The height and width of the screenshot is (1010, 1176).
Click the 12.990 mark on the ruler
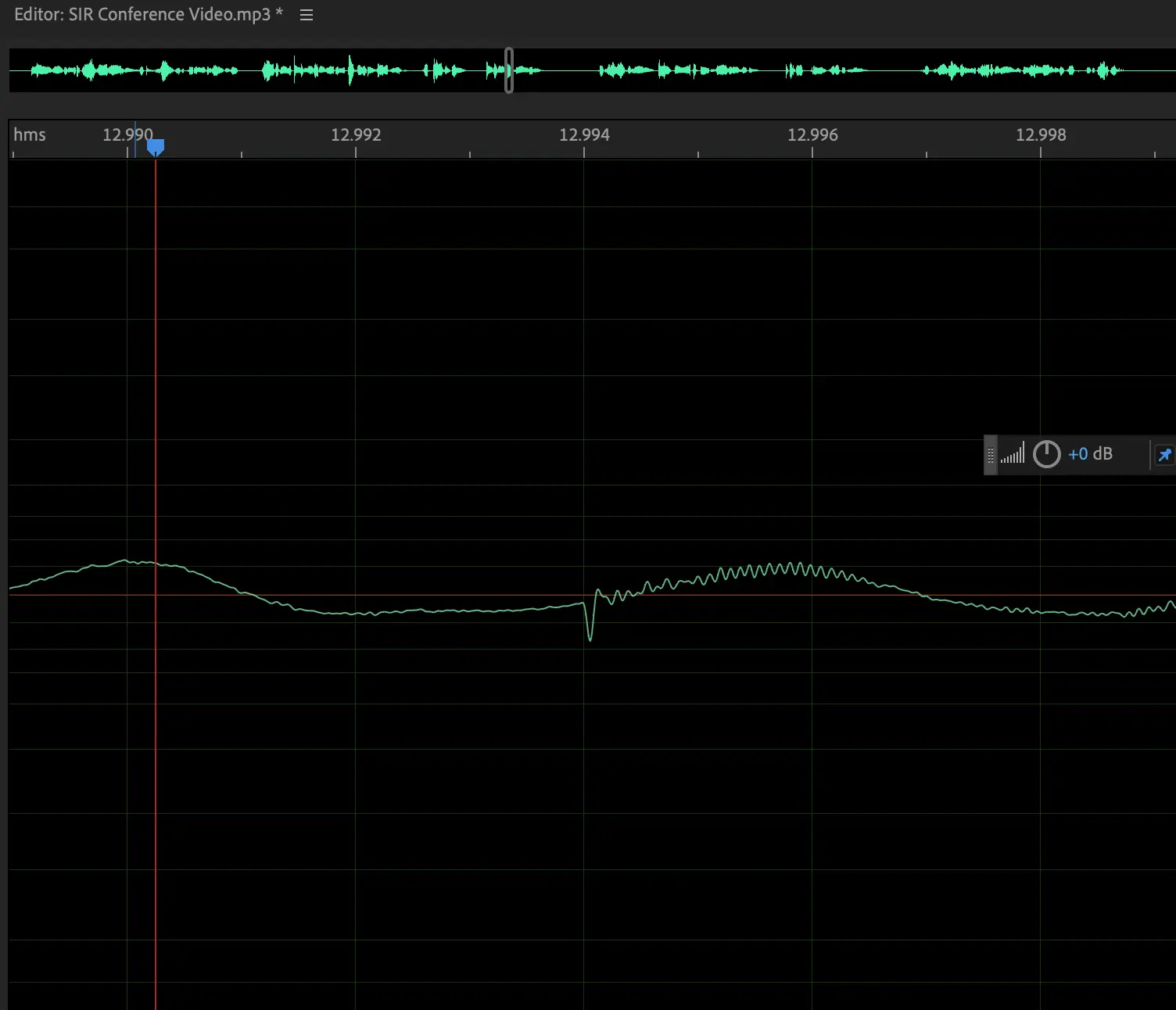point(127,135)
